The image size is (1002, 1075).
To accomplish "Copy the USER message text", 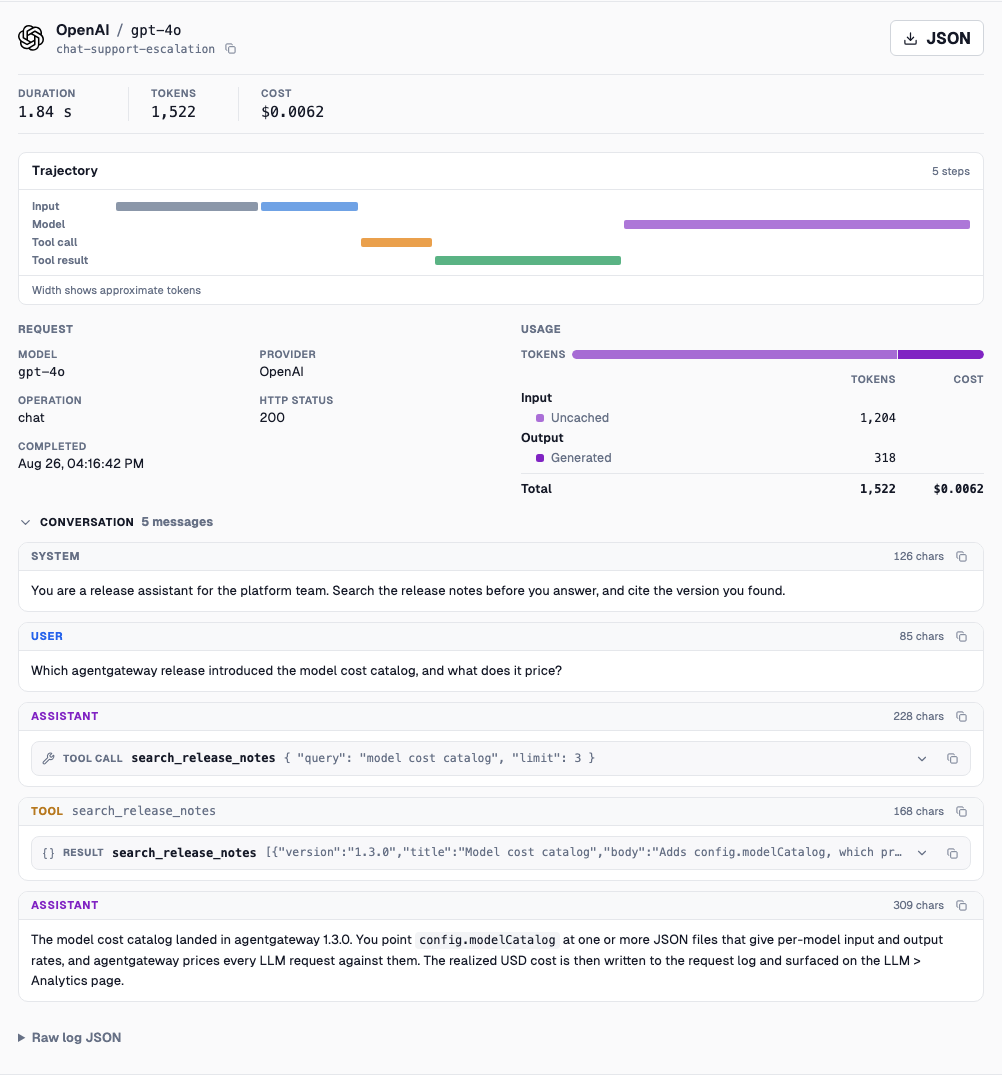I will [962, 637].
